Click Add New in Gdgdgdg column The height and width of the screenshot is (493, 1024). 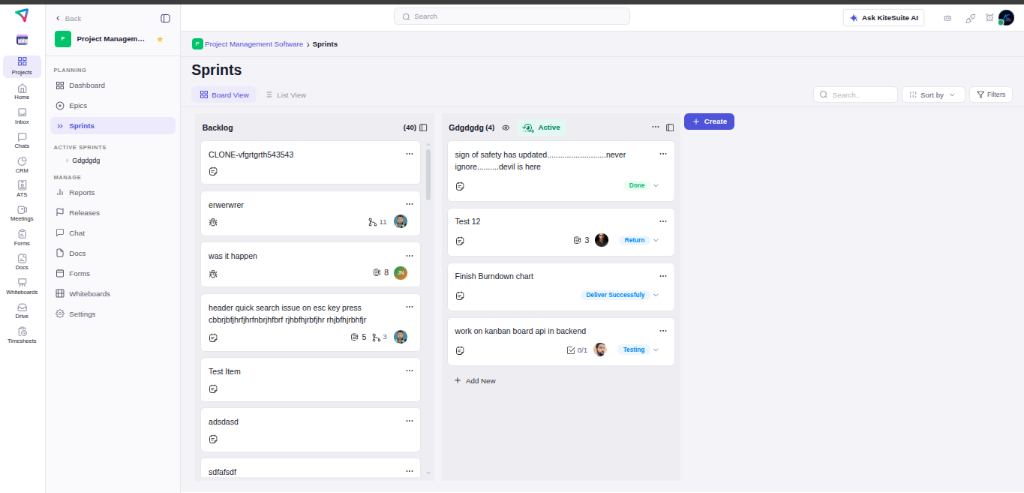tap(475, 381)
